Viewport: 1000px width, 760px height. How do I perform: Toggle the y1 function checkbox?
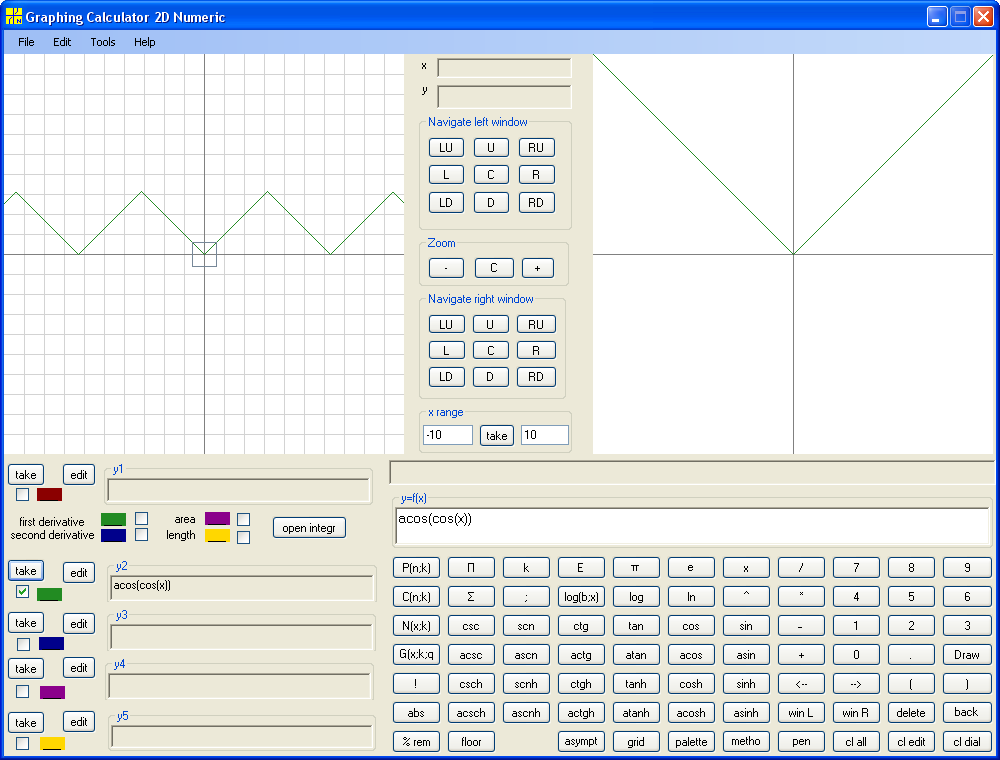click(22, 494)
